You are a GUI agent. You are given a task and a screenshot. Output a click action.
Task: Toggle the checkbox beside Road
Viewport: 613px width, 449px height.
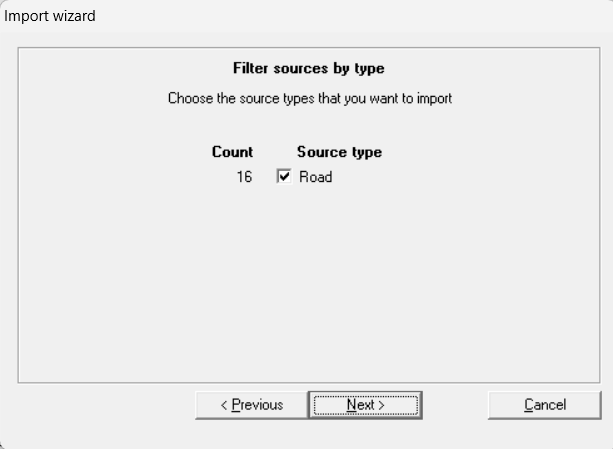[284, 177]
